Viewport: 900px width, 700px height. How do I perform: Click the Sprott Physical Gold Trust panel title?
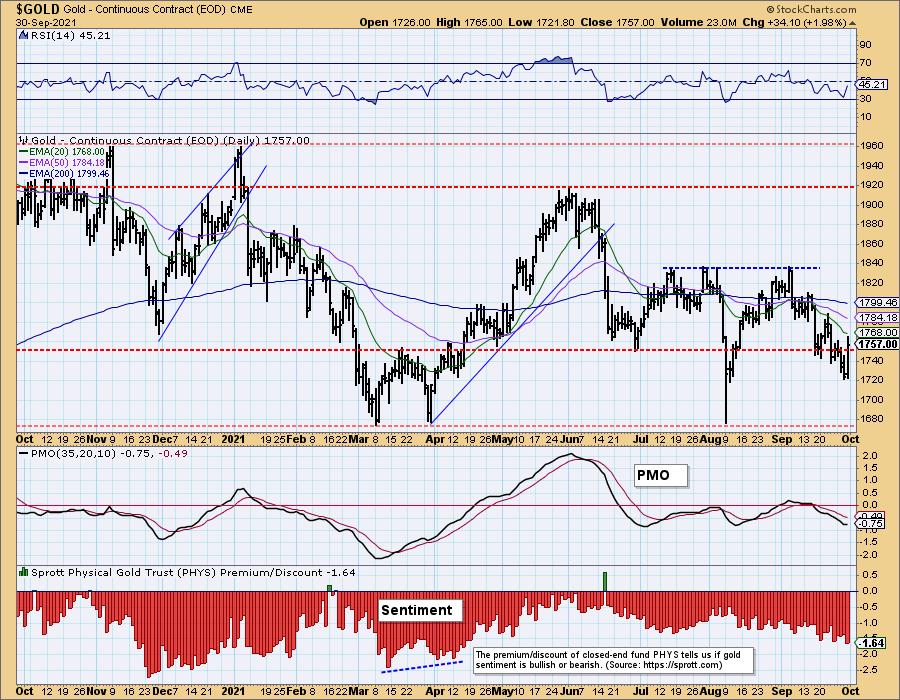tap(193, 572)
